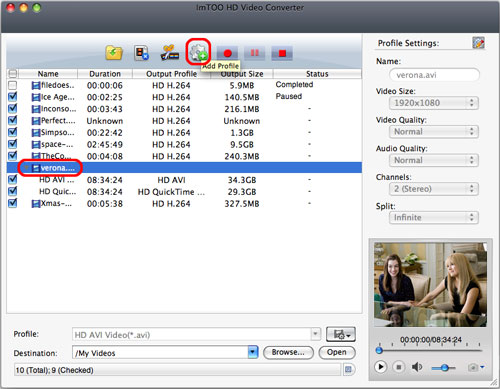Collapse the verona file tree row
The height and width of the screenshot is (389, 500).
26,168
